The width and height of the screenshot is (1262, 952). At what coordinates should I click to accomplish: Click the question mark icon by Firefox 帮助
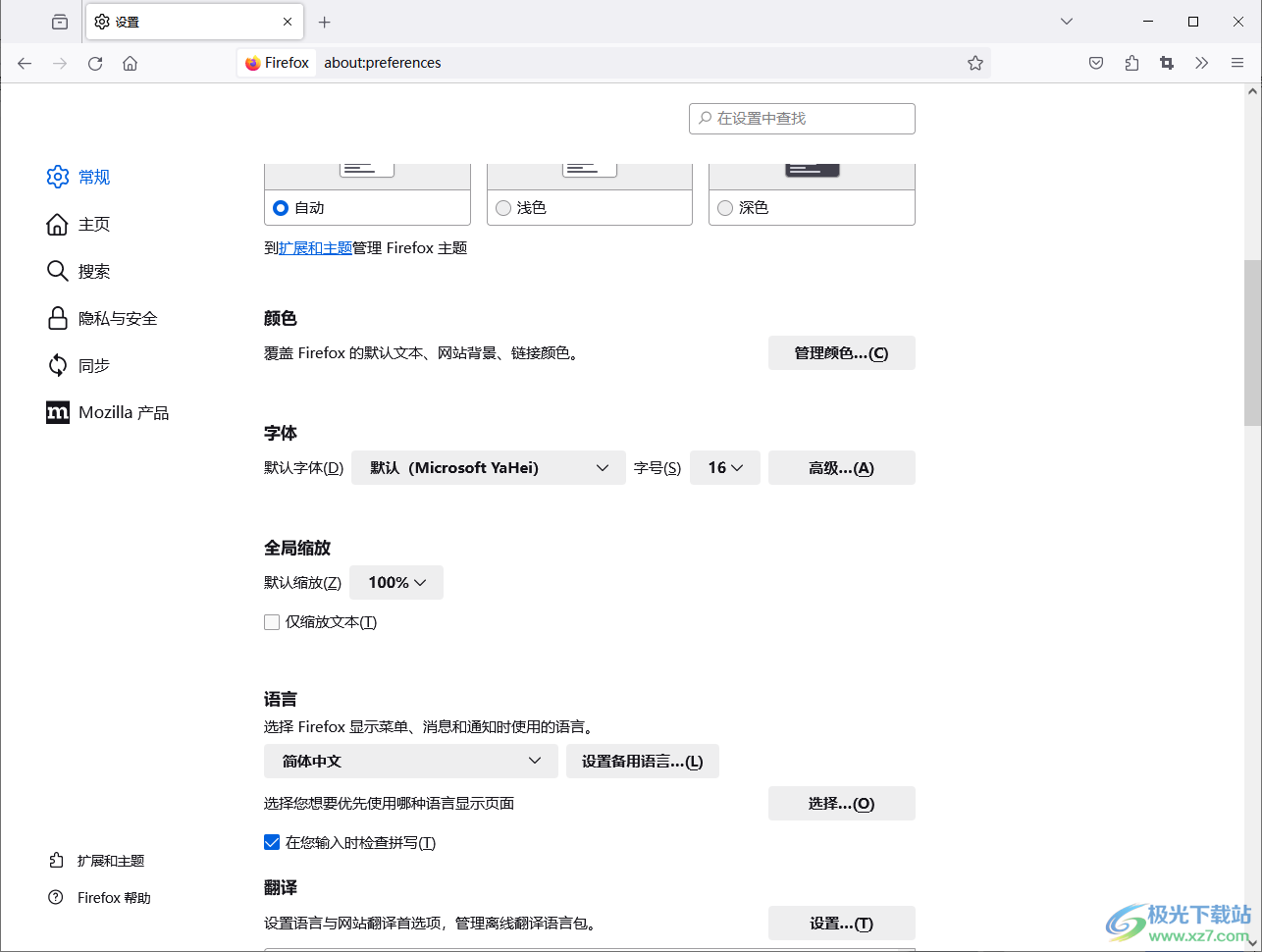(x=56, y=897)
